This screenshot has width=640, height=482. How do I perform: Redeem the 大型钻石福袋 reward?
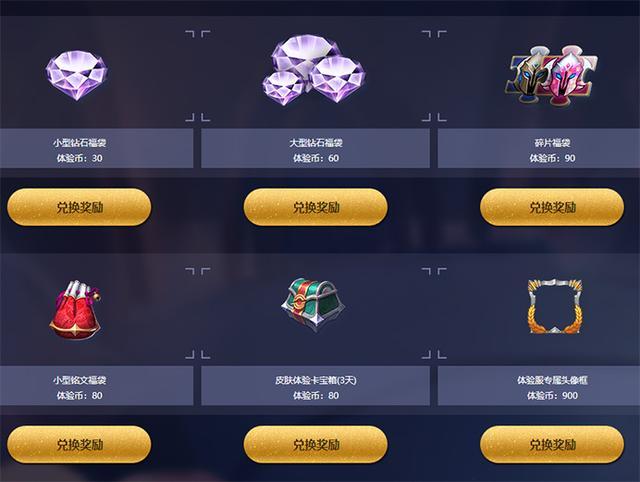point(316,207)
